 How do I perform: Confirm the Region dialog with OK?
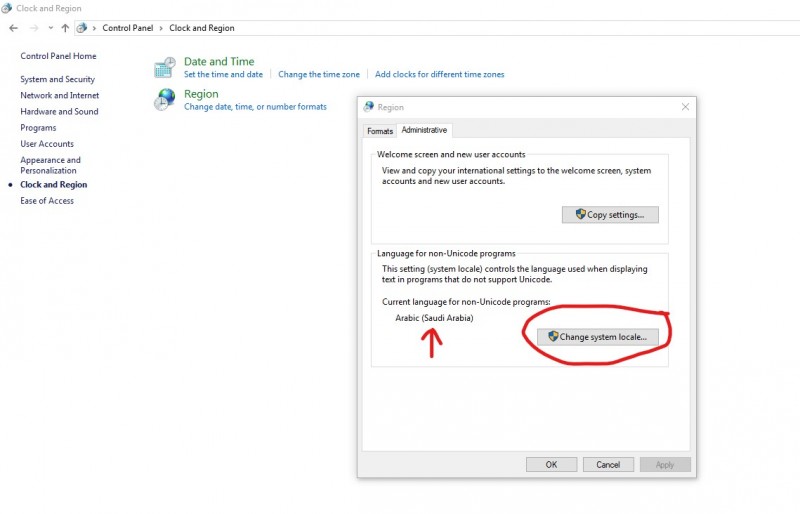[552, 464]
